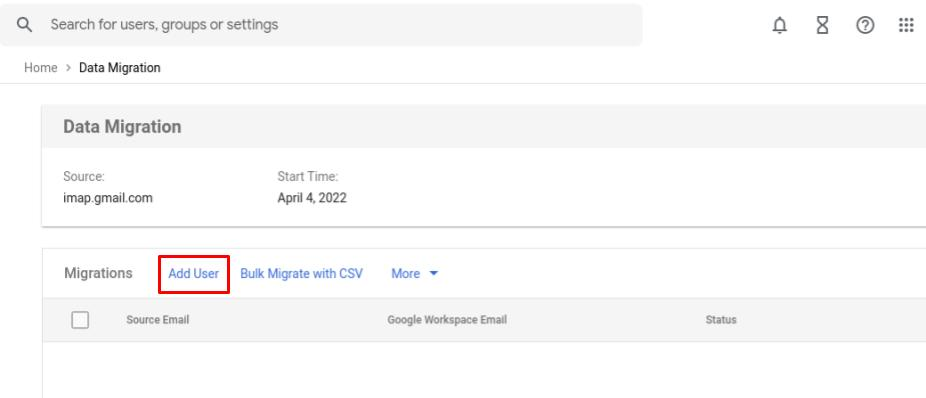
Task: Click the search magnifier icon
Action: [x=24, y=25]
